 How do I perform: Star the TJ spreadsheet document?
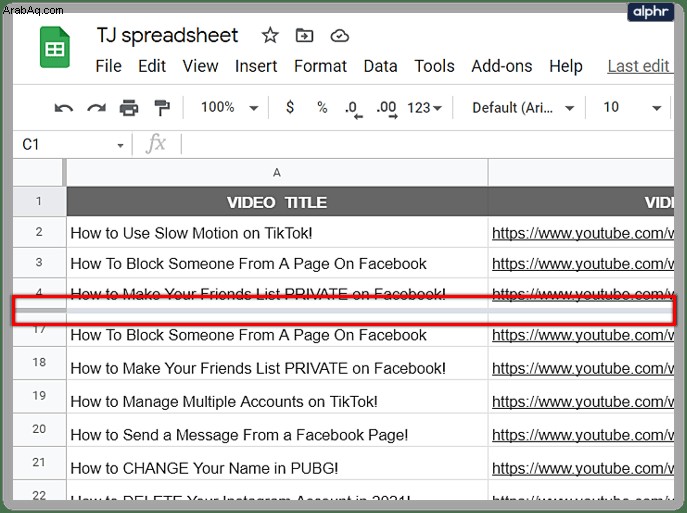(x=270, y=35)
